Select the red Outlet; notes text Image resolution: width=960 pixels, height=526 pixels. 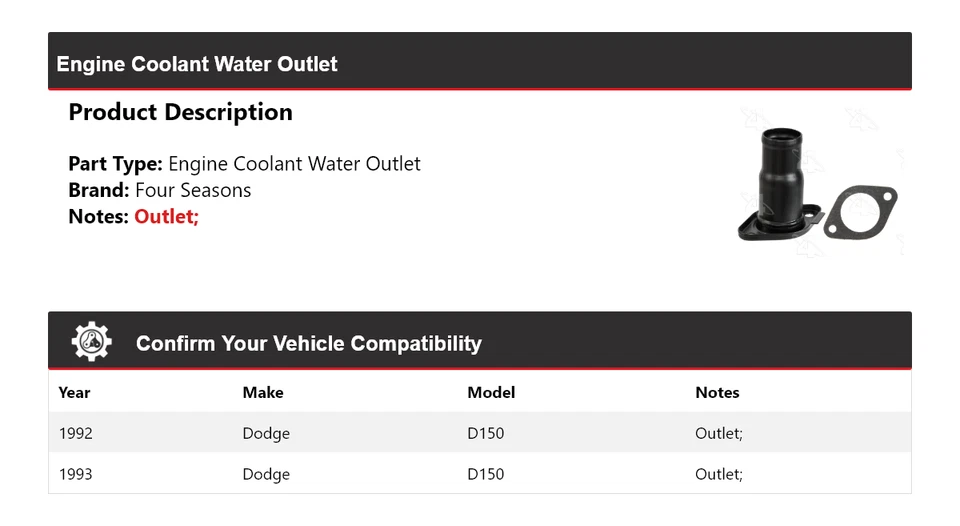point(167,216)
